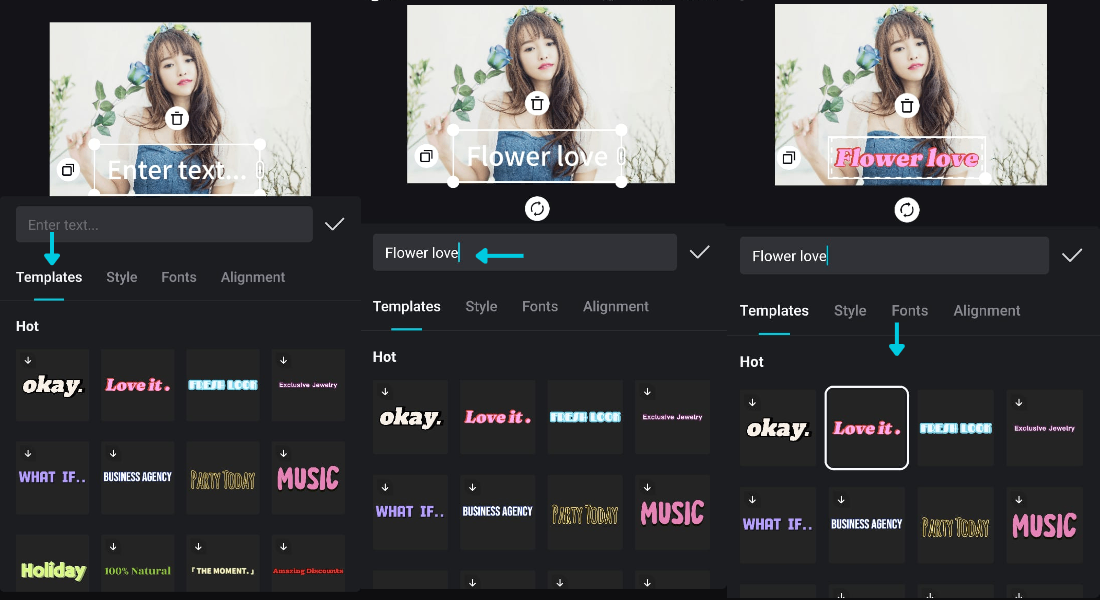
Task: Choose the 'Love it.' template in left panel
Action: click(x=138, y=385)
